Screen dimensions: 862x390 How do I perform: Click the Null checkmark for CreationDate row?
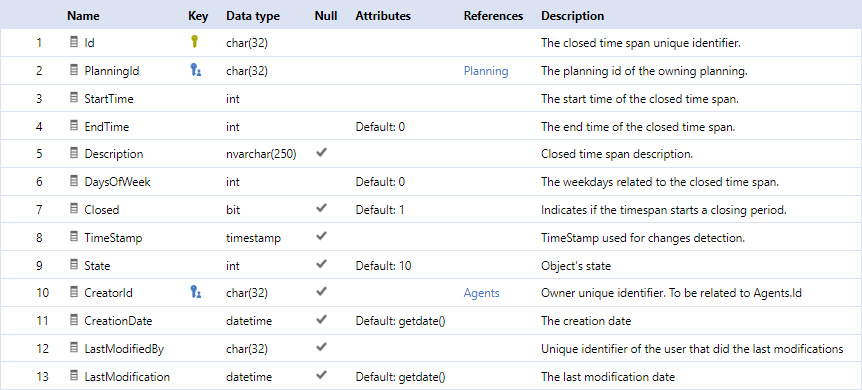[322, 320]
